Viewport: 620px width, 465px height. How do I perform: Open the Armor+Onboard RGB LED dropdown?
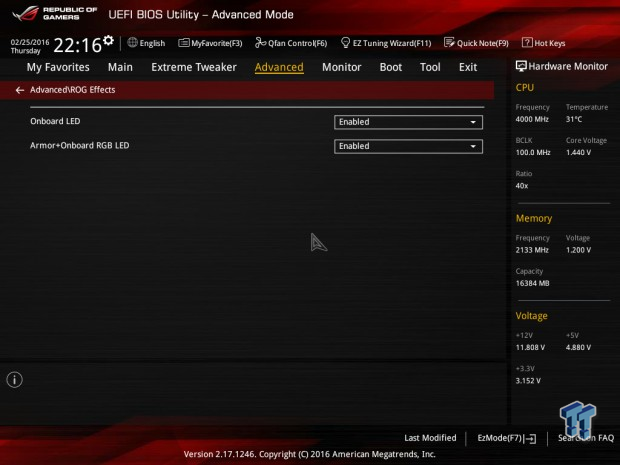408,146
